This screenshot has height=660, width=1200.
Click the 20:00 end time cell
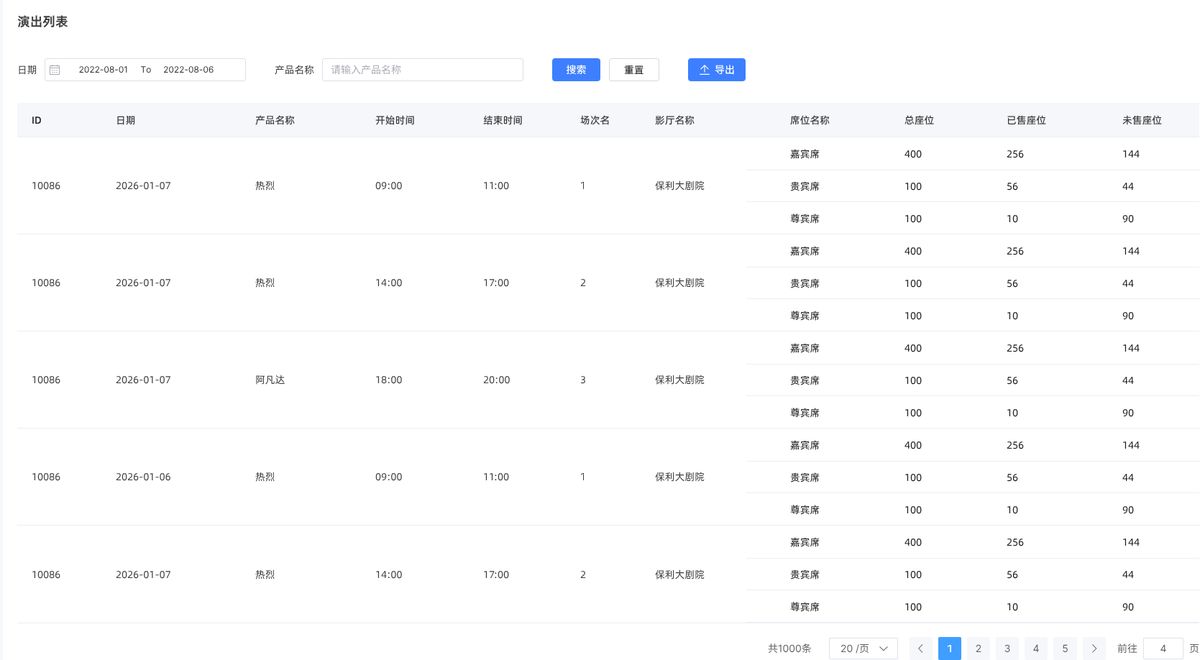click(x=497, y=380)
